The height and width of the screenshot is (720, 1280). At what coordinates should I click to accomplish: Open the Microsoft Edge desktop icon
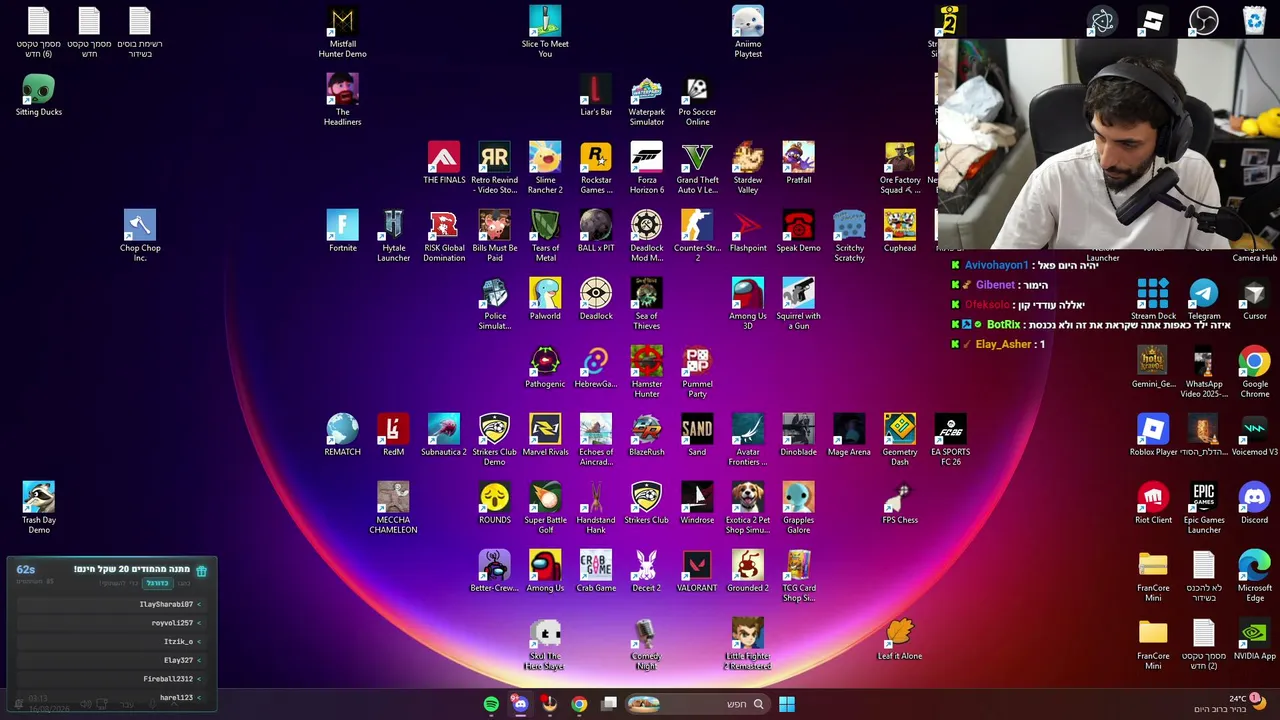(x=1255, y=576)
